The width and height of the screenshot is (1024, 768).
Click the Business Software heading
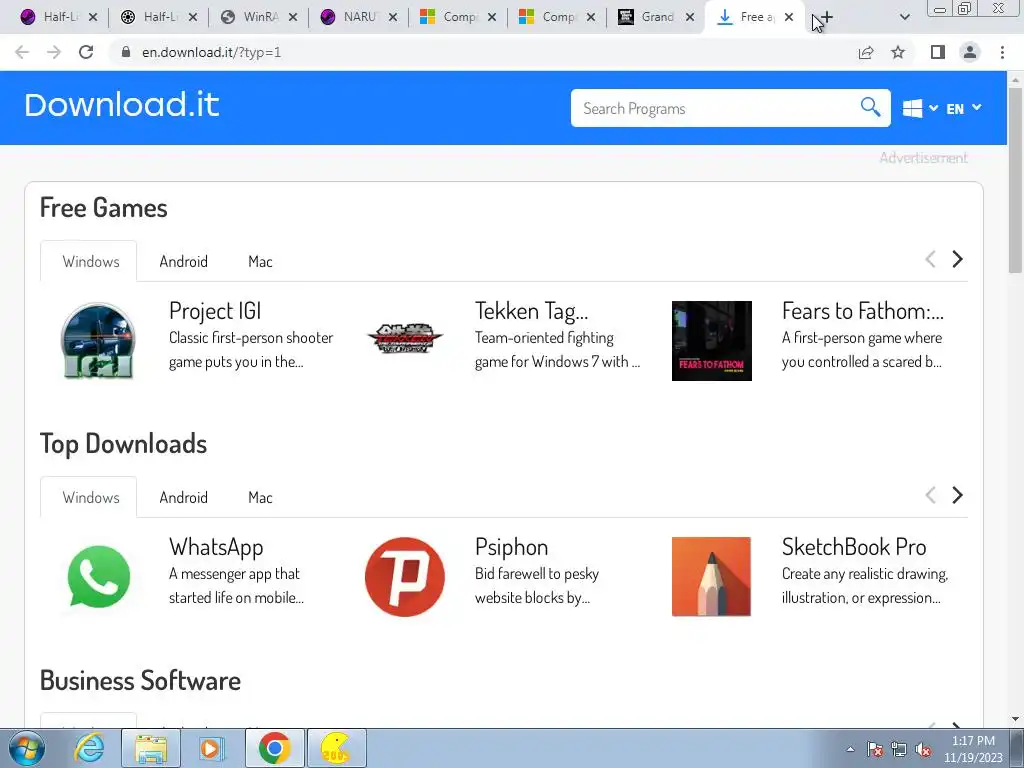tap(140, 680)
